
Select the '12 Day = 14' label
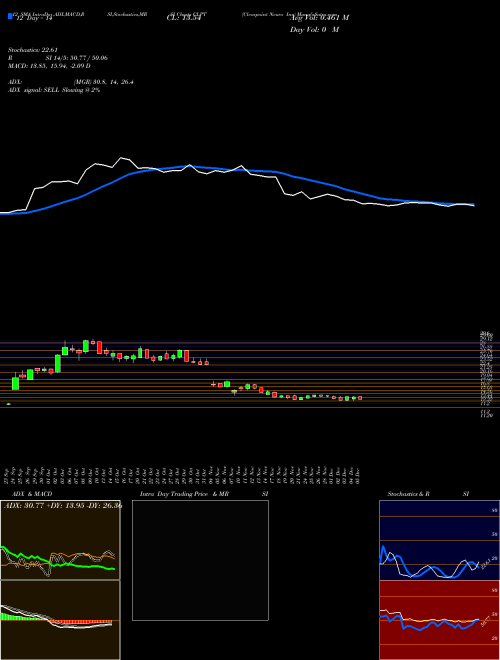point(35,19)
